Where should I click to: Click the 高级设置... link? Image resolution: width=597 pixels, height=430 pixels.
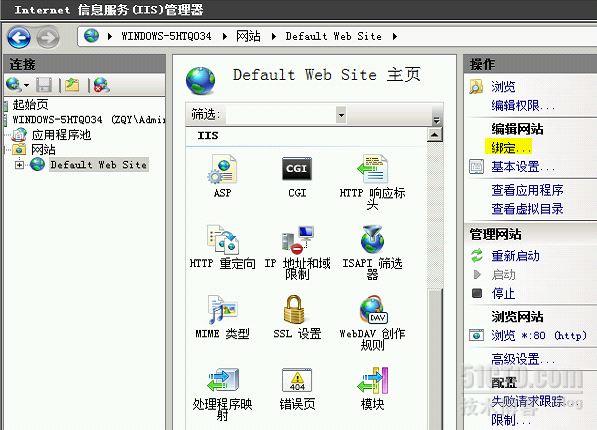pos(523,359)
